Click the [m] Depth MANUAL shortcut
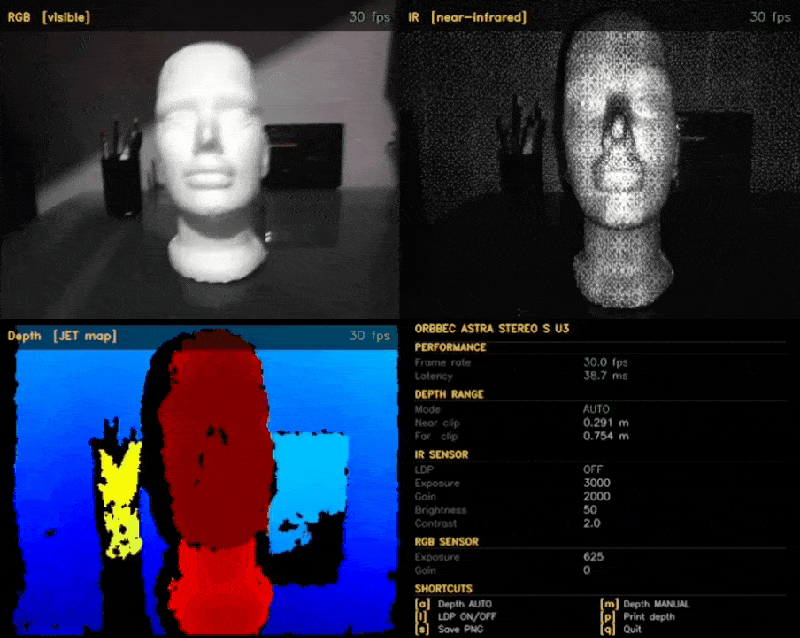 click(x=645, y=604)
